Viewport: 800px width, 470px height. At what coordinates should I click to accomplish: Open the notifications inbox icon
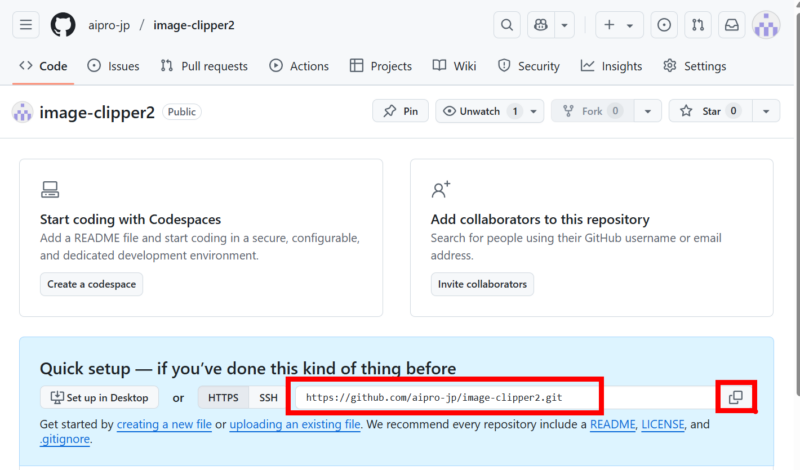point(732,24)
